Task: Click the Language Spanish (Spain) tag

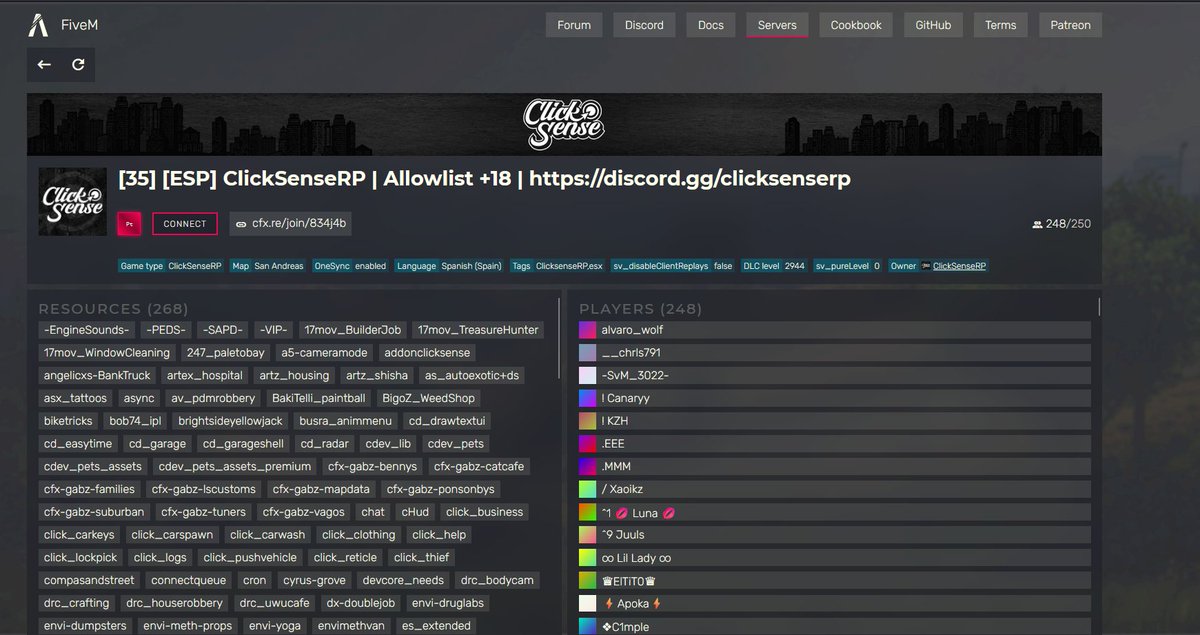Action: (x=449, y=266)
